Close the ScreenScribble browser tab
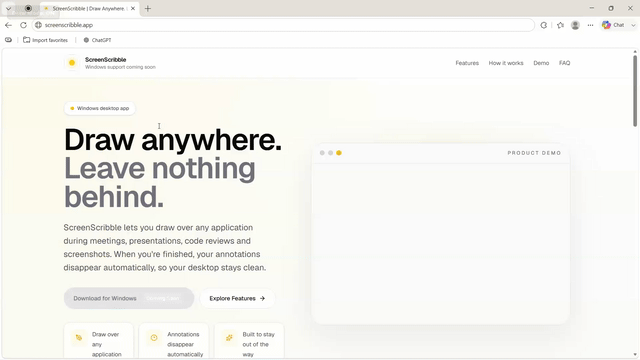Image resolution: width=640 pixels, height=360 pixels. (x=133, y=8)
